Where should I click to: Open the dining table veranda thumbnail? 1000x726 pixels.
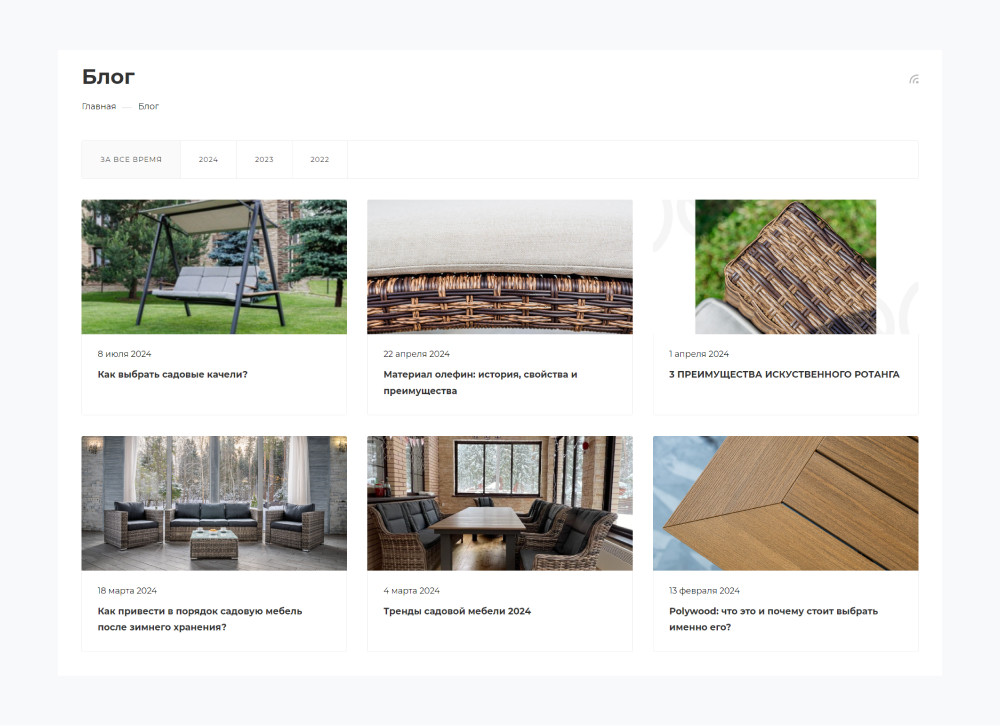point(500,503)
